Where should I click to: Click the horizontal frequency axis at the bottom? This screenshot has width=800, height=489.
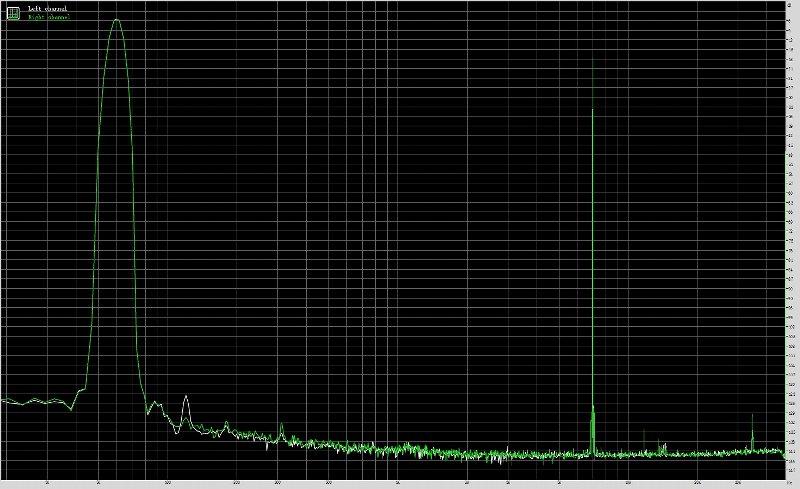click(x=400, y=484)
